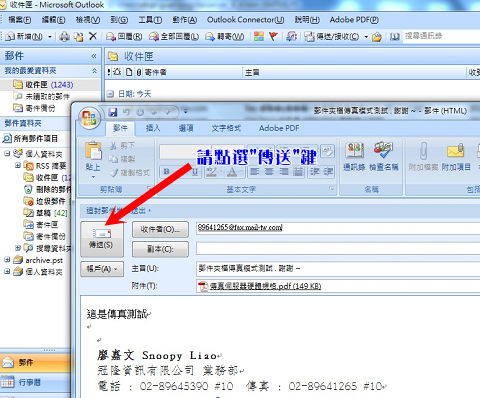Click the Delete X icon in Outlook toolbar
The height and width of the screenshot is (398, 480).
pyautogui.click(x=93, y=36)
